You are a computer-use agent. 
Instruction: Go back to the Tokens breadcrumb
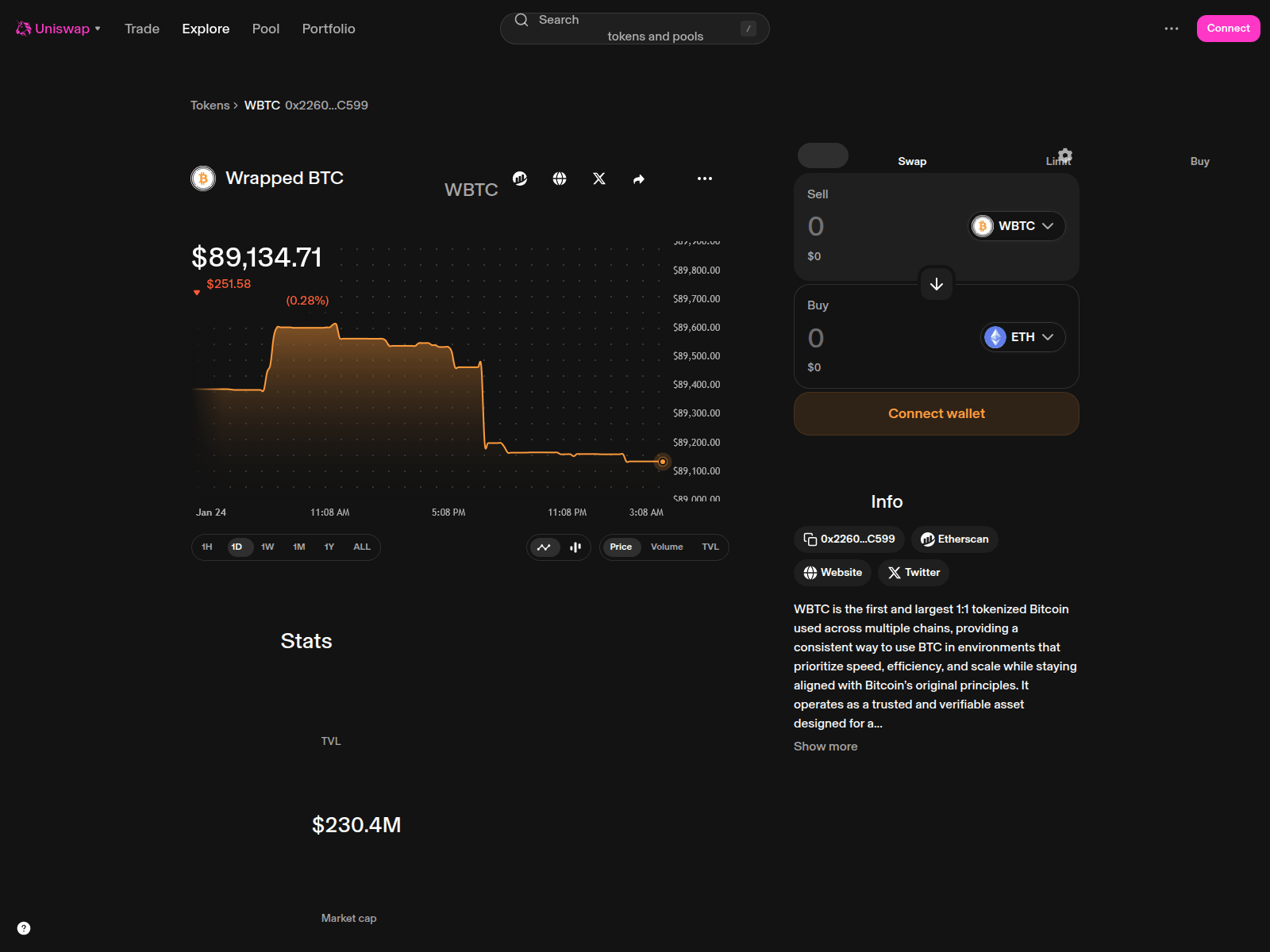pyautogui.click(x=210, y=106)
